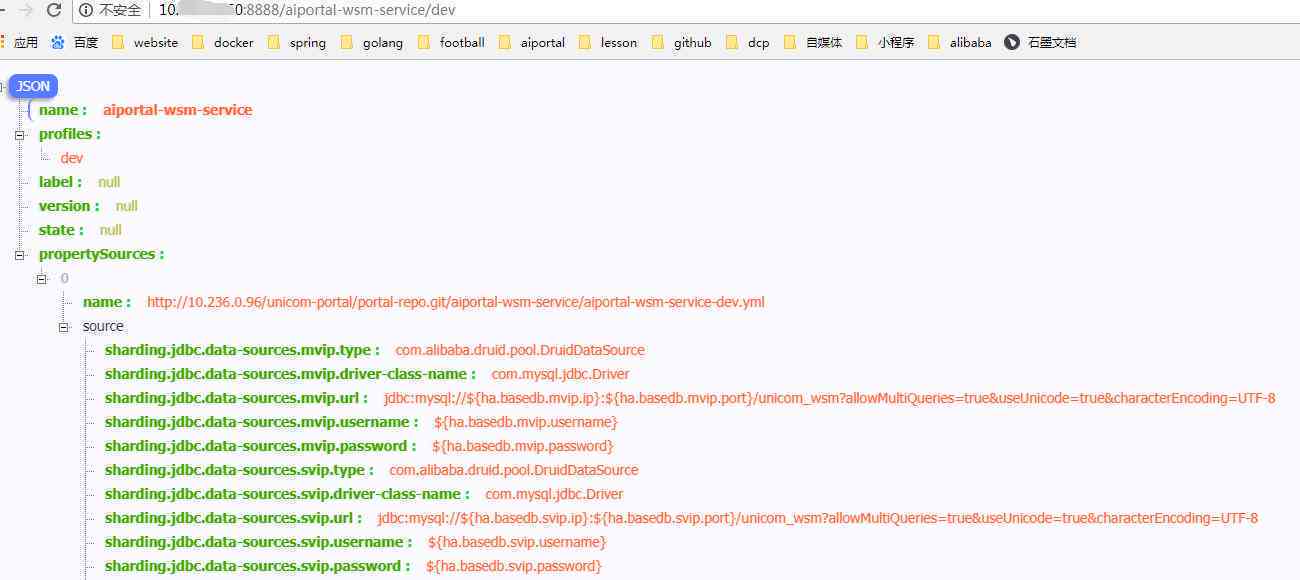This screenshot has width=1300, height=580.
Task: Collapse the propertySources node
Action: pos(19,254)
